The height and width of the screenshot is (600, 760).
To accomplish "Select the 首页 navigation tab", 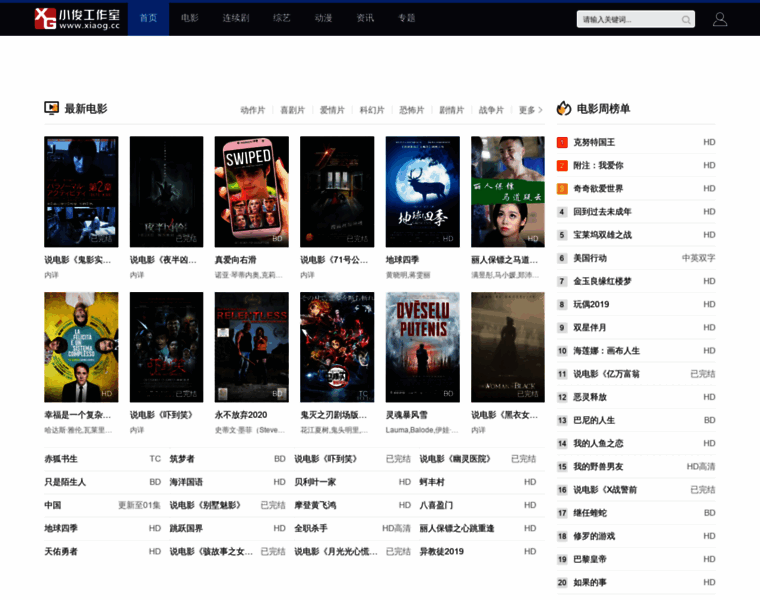I will pyautogui.click(x=148, y=18).
